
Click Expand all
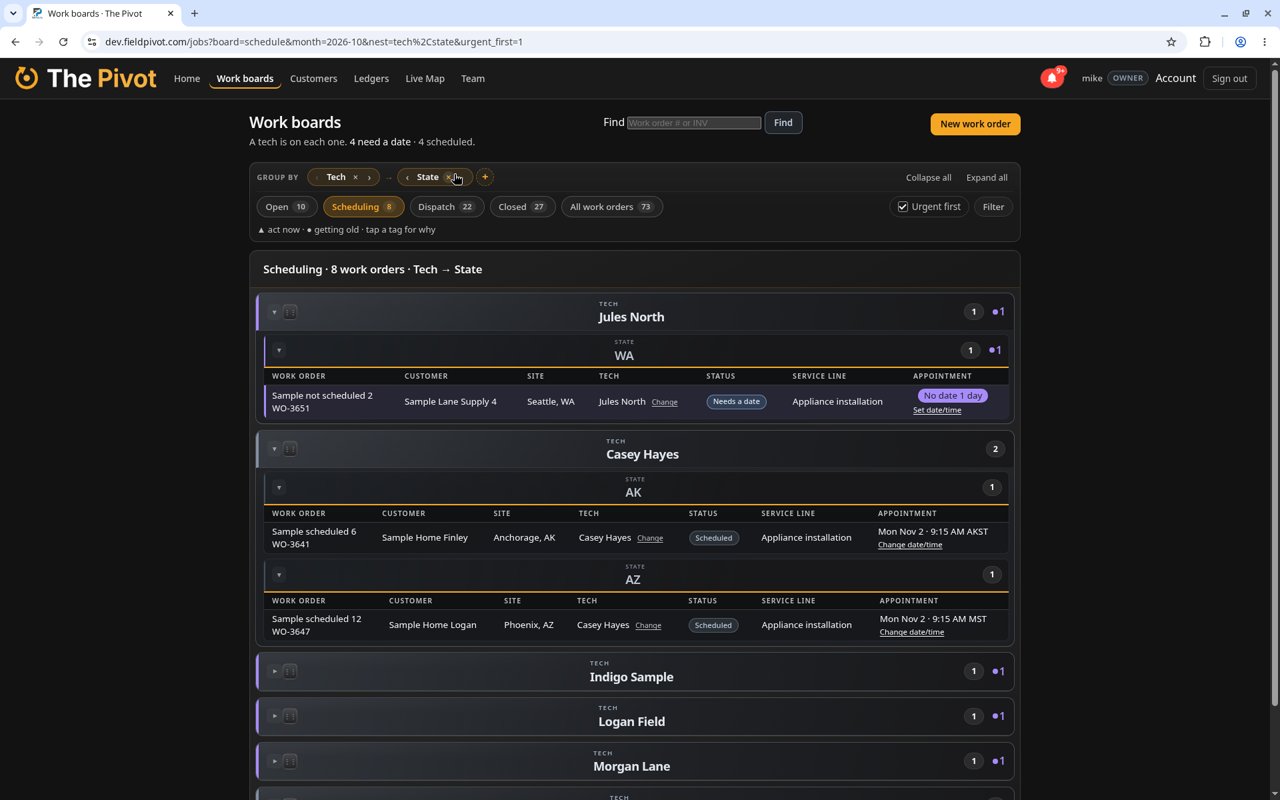point(987,177)
